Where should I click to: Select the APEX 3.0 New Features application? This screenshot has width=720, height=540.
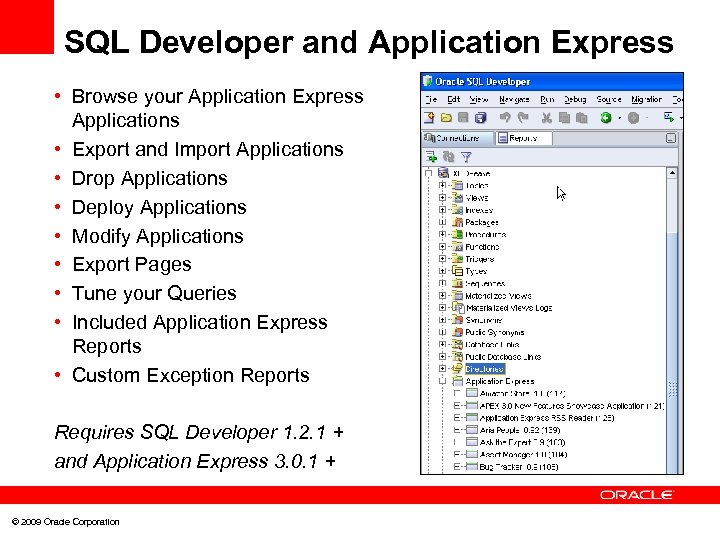click(572, 405)
